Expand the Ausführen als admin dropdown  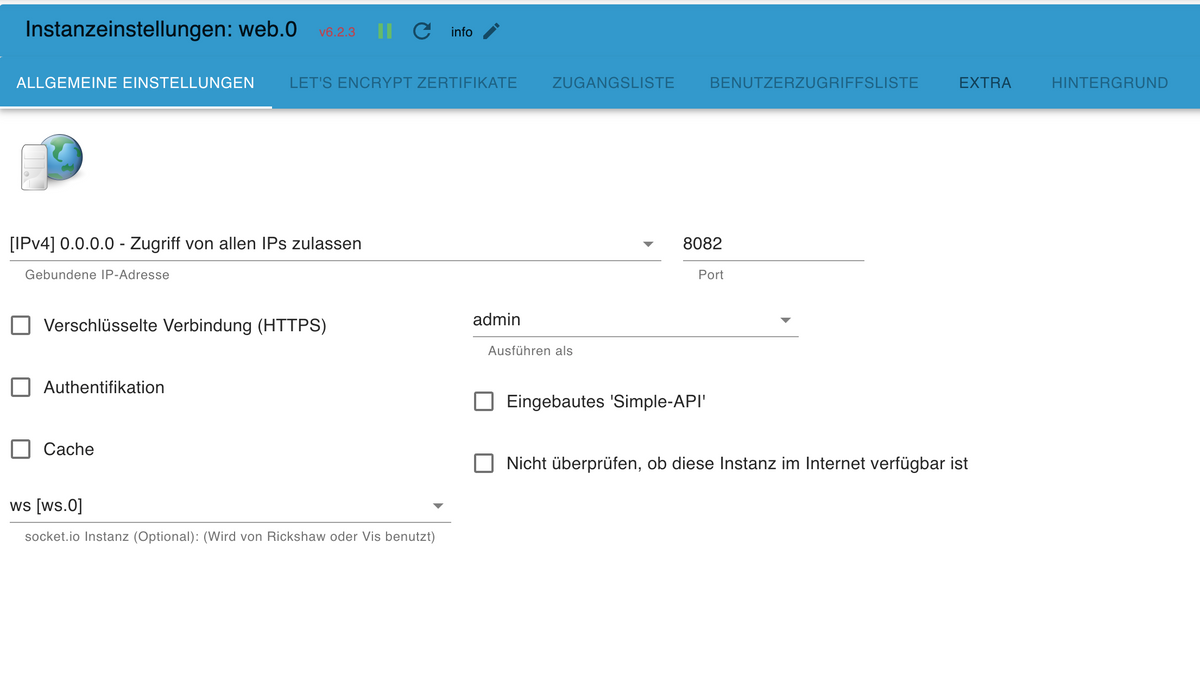pyautogui.click(x=634, y=320)
